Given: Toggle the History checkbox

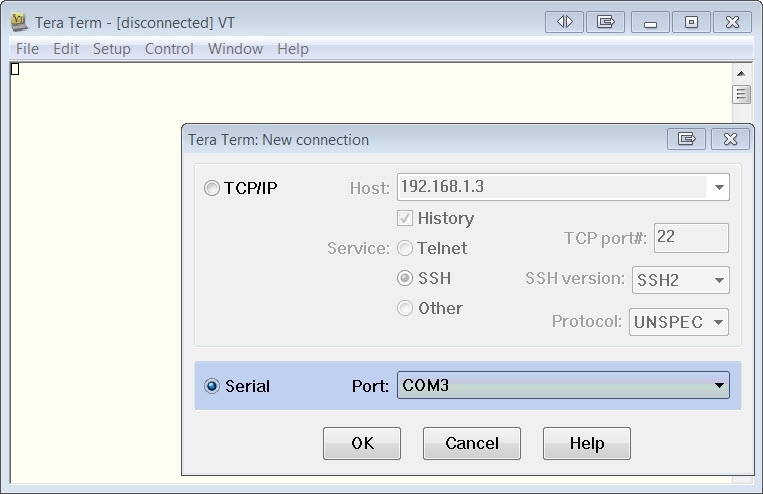Looking at the screenshot, I should (x=405, y=218).
